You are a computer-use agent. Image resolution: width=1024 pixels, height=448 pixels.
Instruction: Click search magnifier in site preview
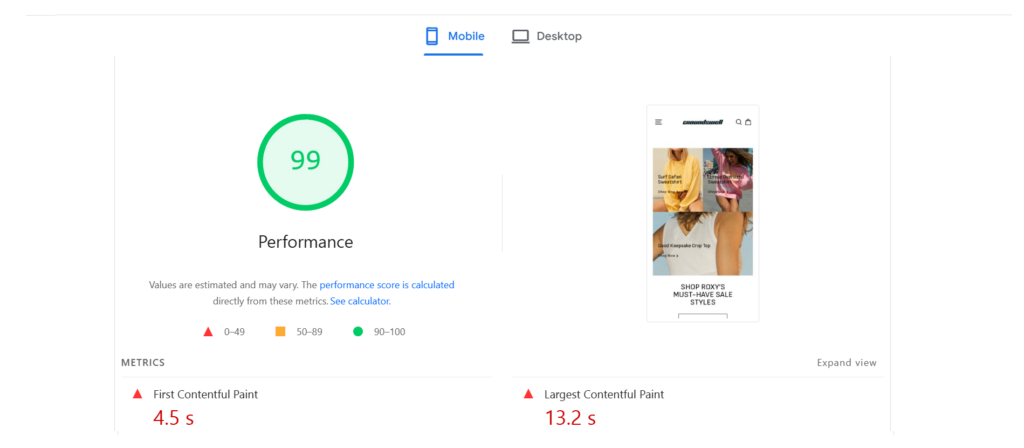pyautogui.click(x=738, y=122)
